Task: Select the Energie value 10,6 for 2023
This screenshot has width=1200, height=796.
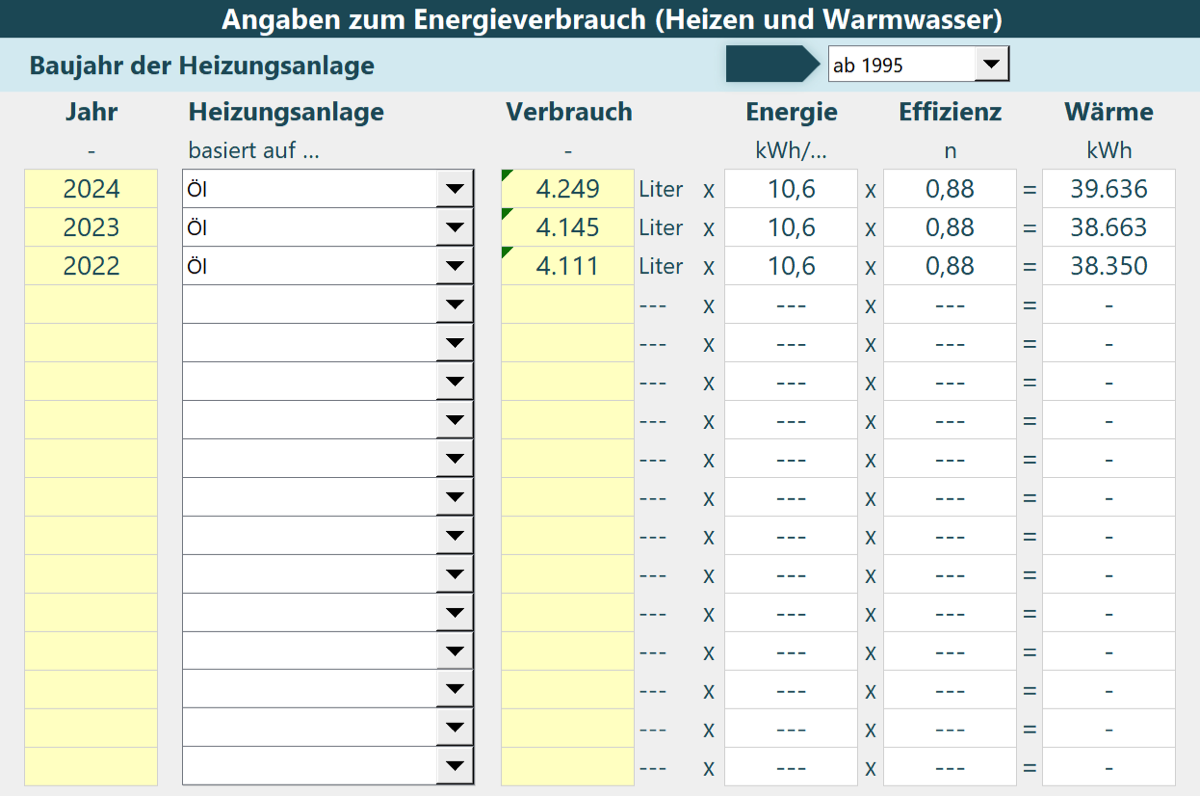Action: click(x=791, y=227)
